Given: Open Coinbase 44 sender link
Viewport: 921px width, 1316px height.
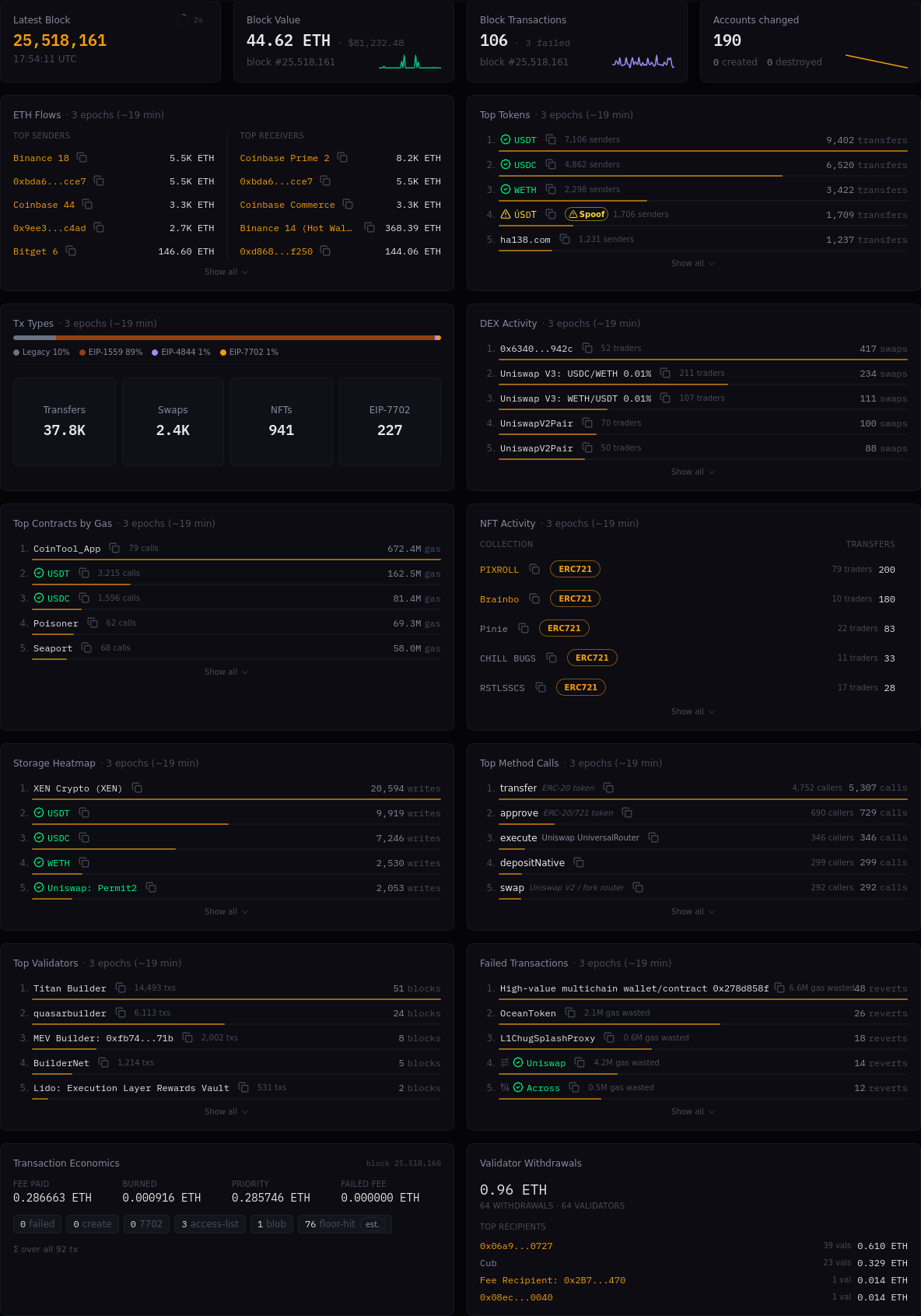Looking at the screenshot, I should tap(44, 205).
